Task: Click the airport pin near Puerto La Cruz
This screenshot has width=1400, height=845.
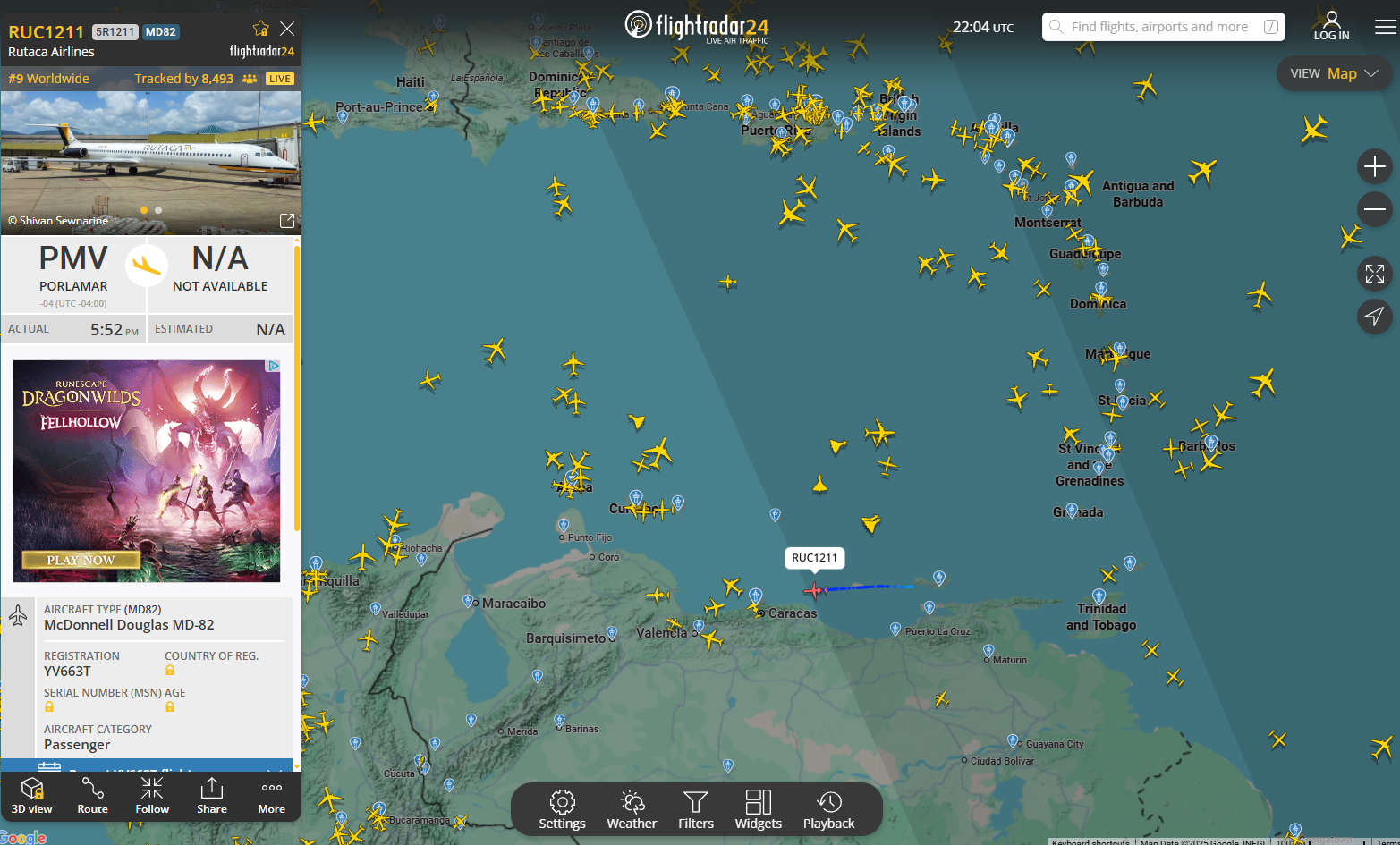Action: click(x=895, y=630)
